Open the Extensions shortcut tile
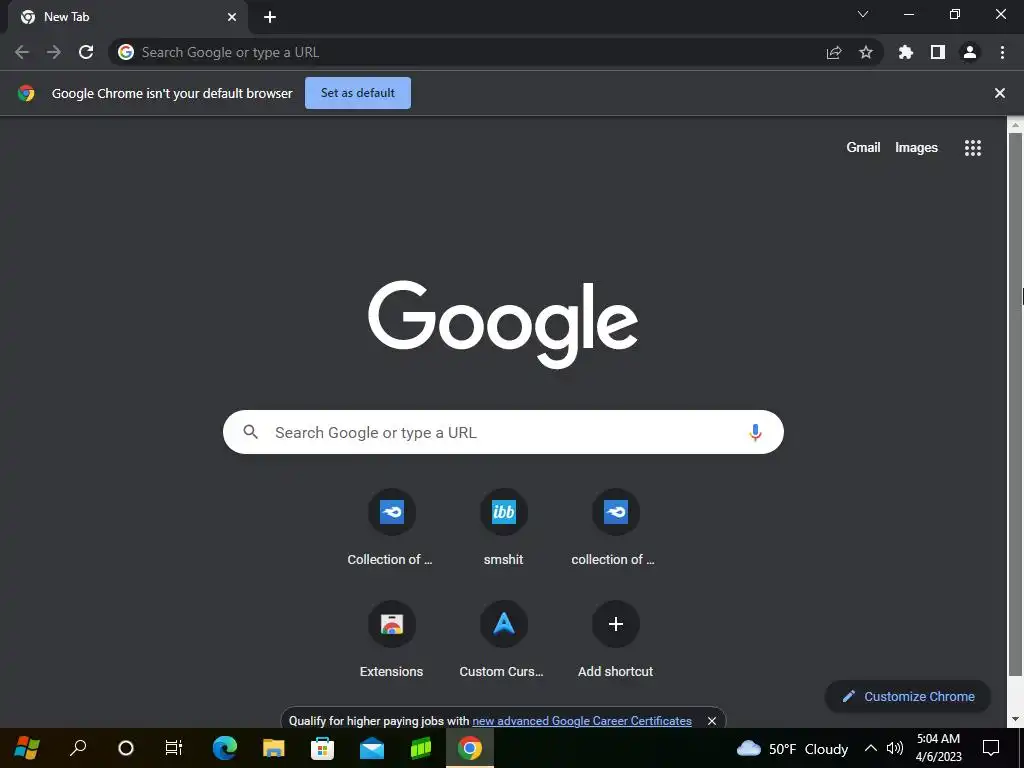 tap(391, 640)
